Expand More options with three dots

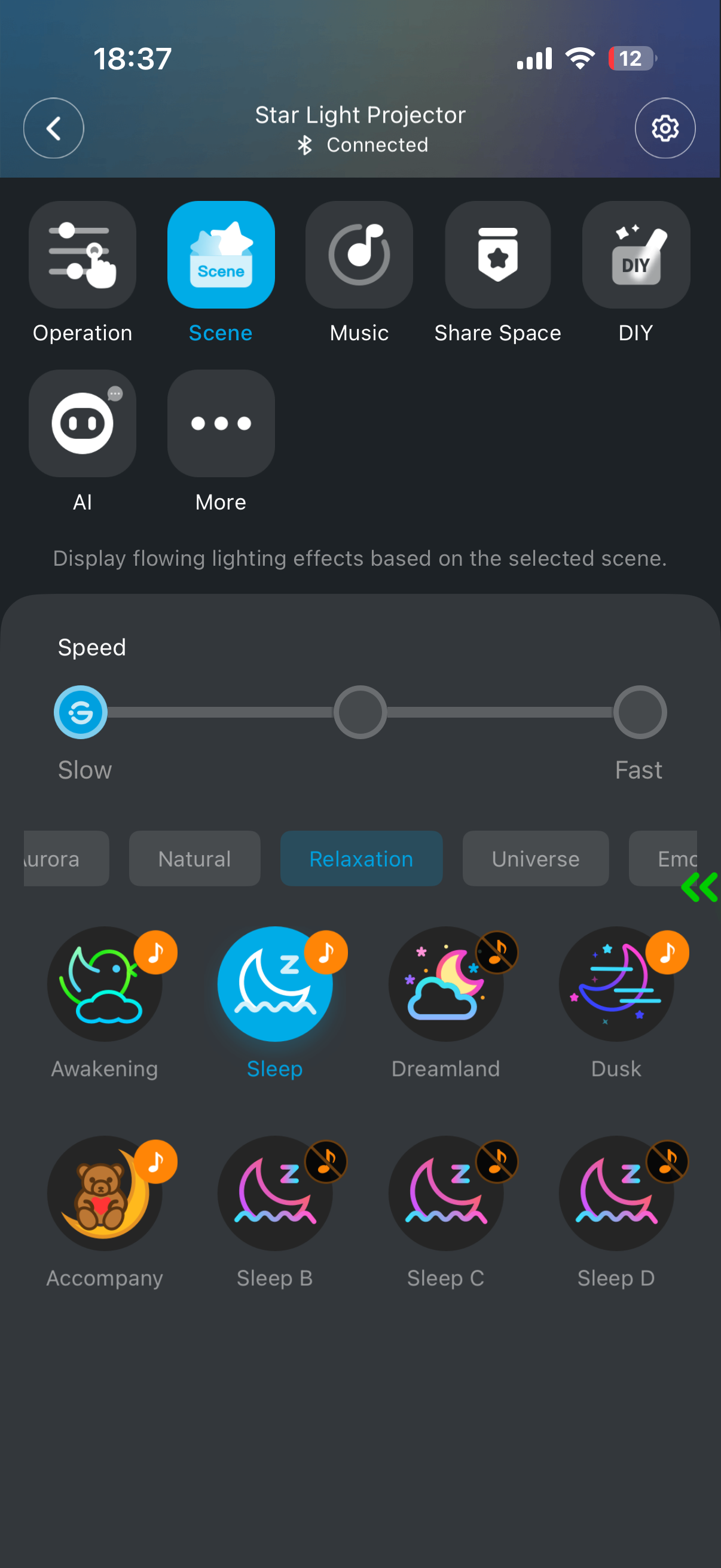tap(221, 423)
